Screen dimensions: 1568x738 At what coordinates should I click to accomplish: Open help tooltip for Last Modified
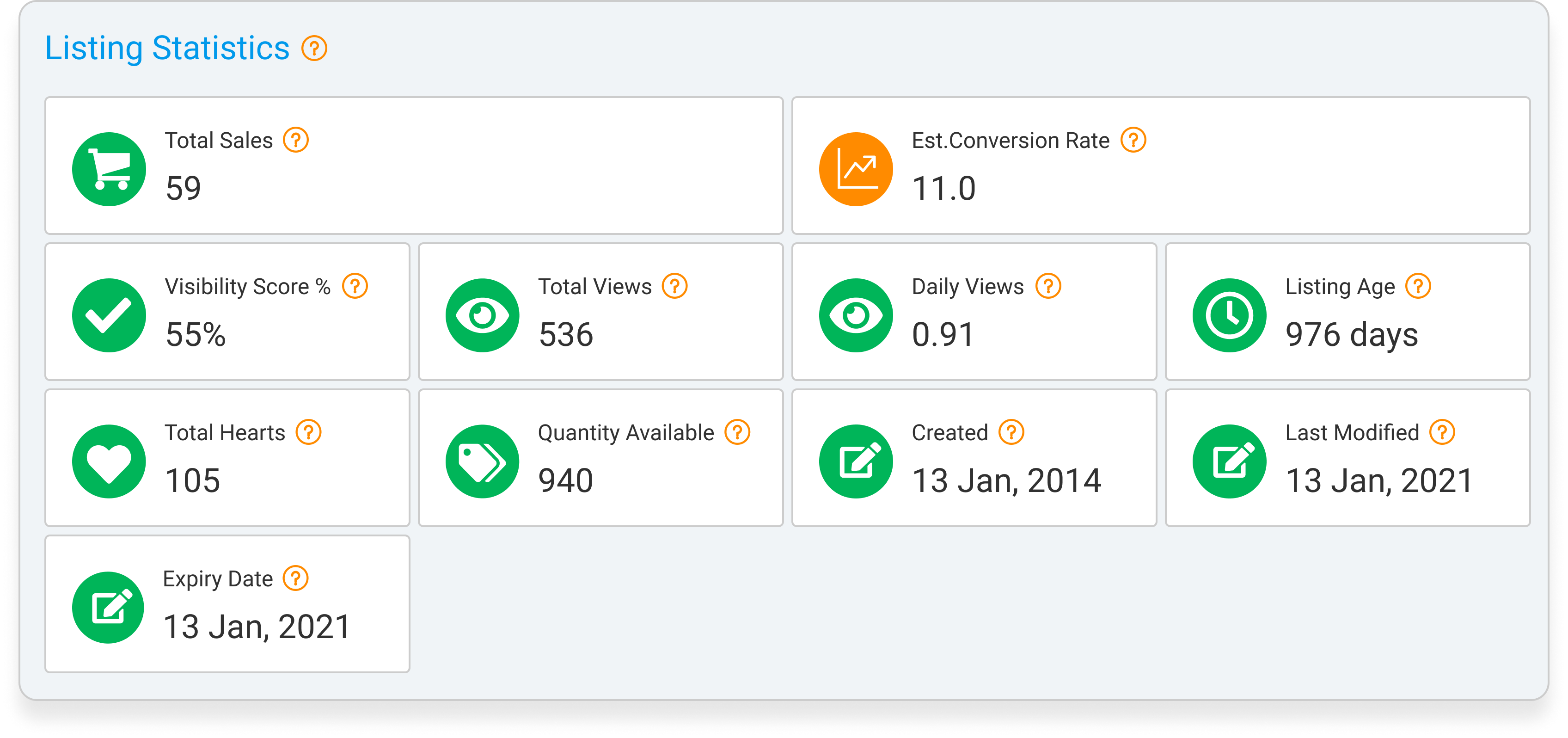pos(1442,432)
